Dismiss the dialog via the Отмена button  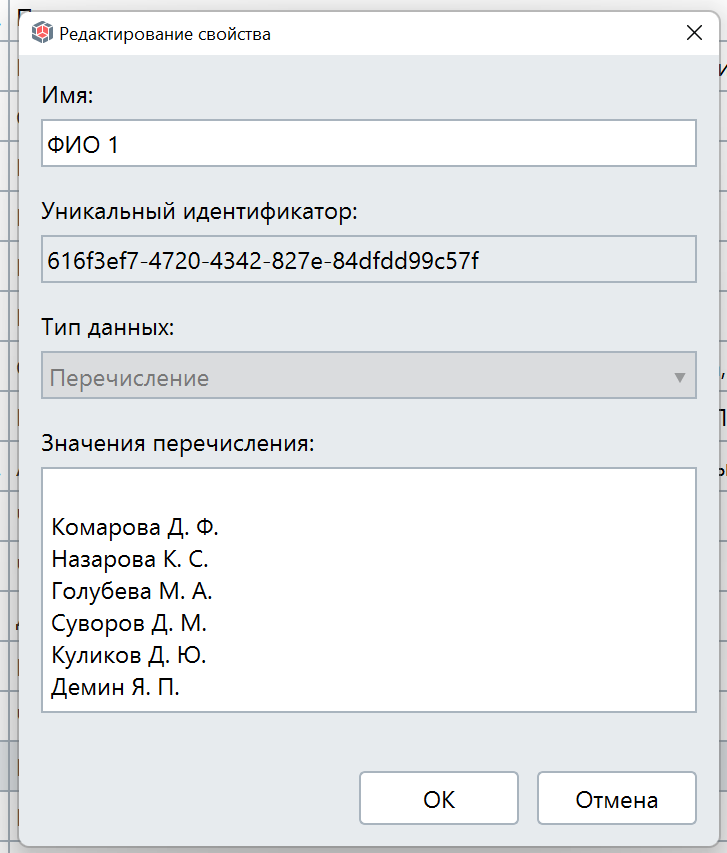tap(617, 798)
